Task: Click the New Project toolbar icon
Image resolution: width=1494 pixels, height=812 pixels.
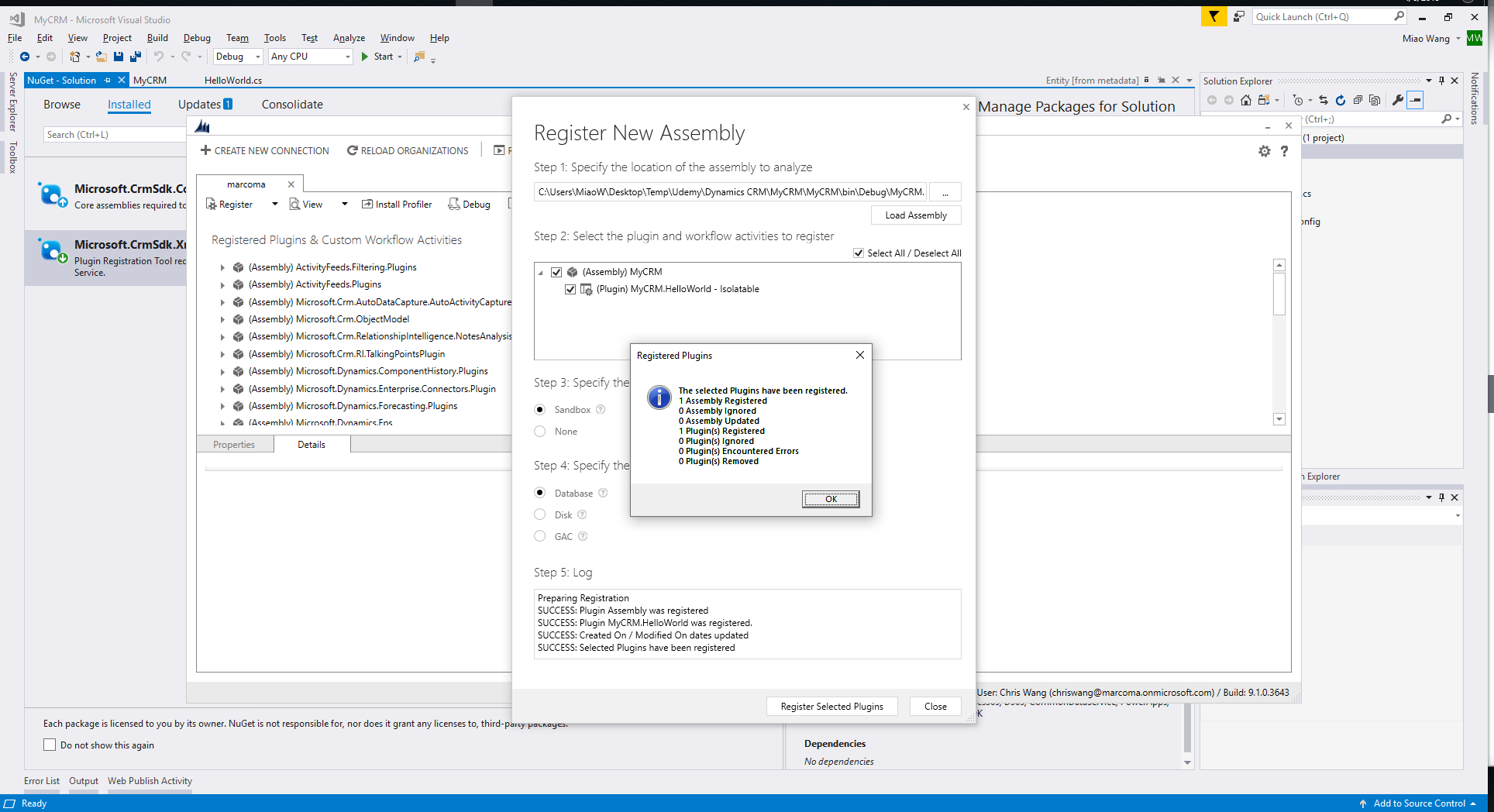Action: (x=74, y=57)
